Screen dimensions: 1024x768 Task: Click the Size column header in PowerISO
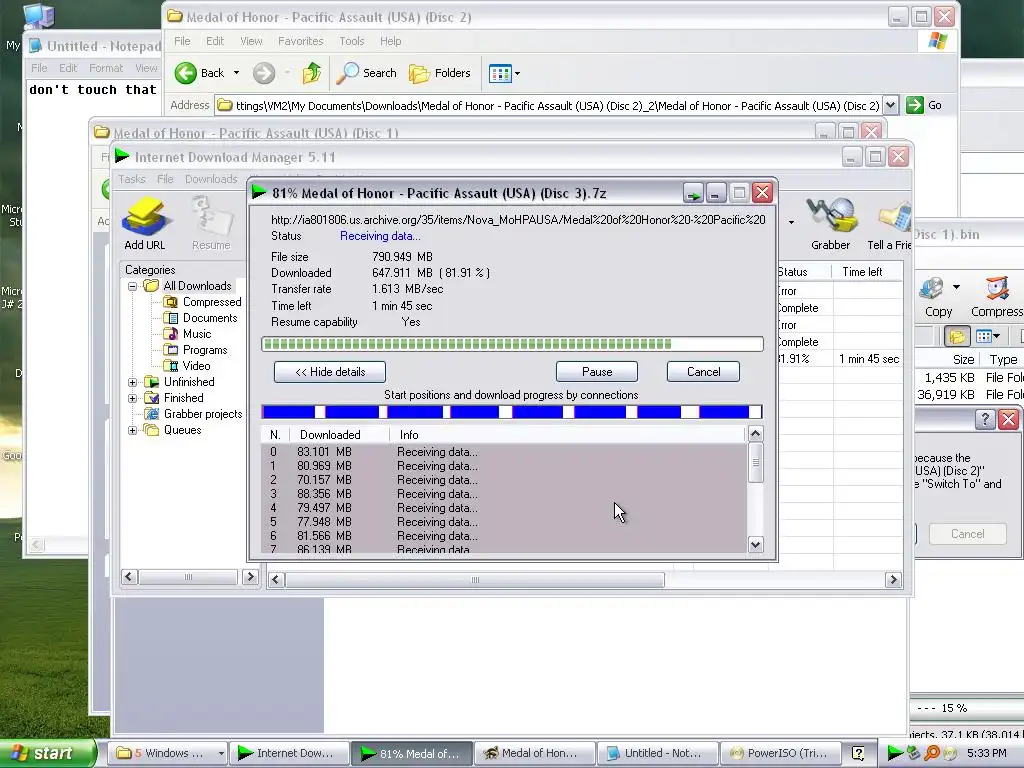(949, 359)
